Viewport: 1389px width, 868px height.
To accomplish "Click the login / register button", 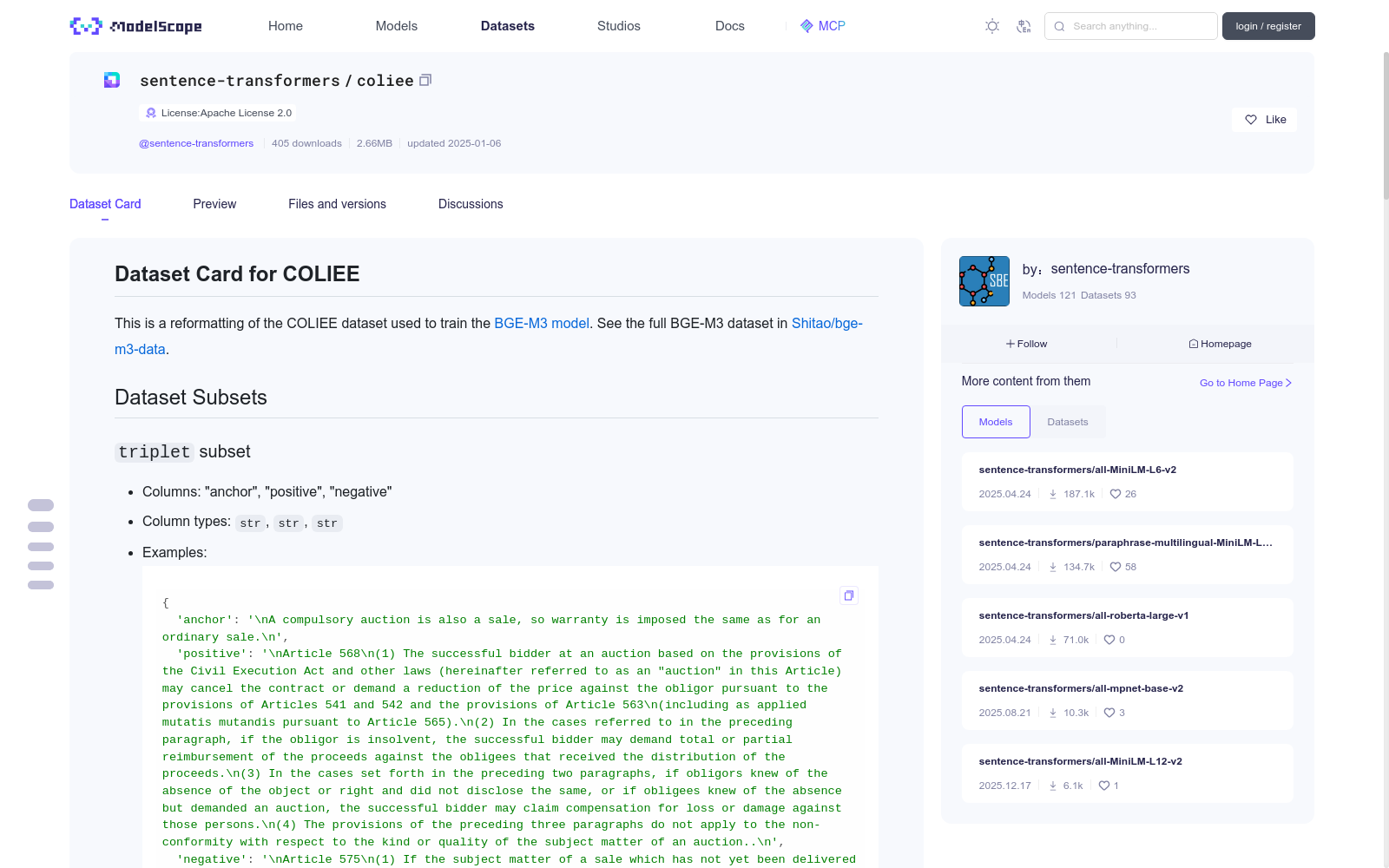I will pyautogui.click(x=1268, y=26).
